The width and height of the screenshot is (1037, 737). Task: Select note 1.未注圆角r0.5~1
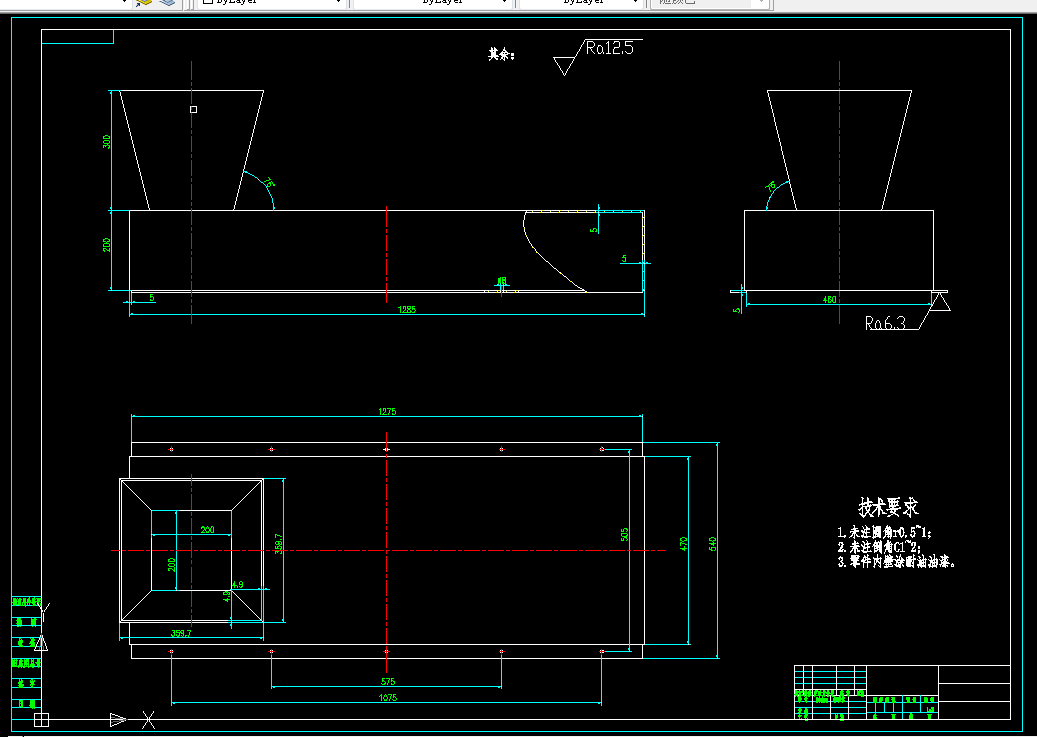tap(884, 533)
